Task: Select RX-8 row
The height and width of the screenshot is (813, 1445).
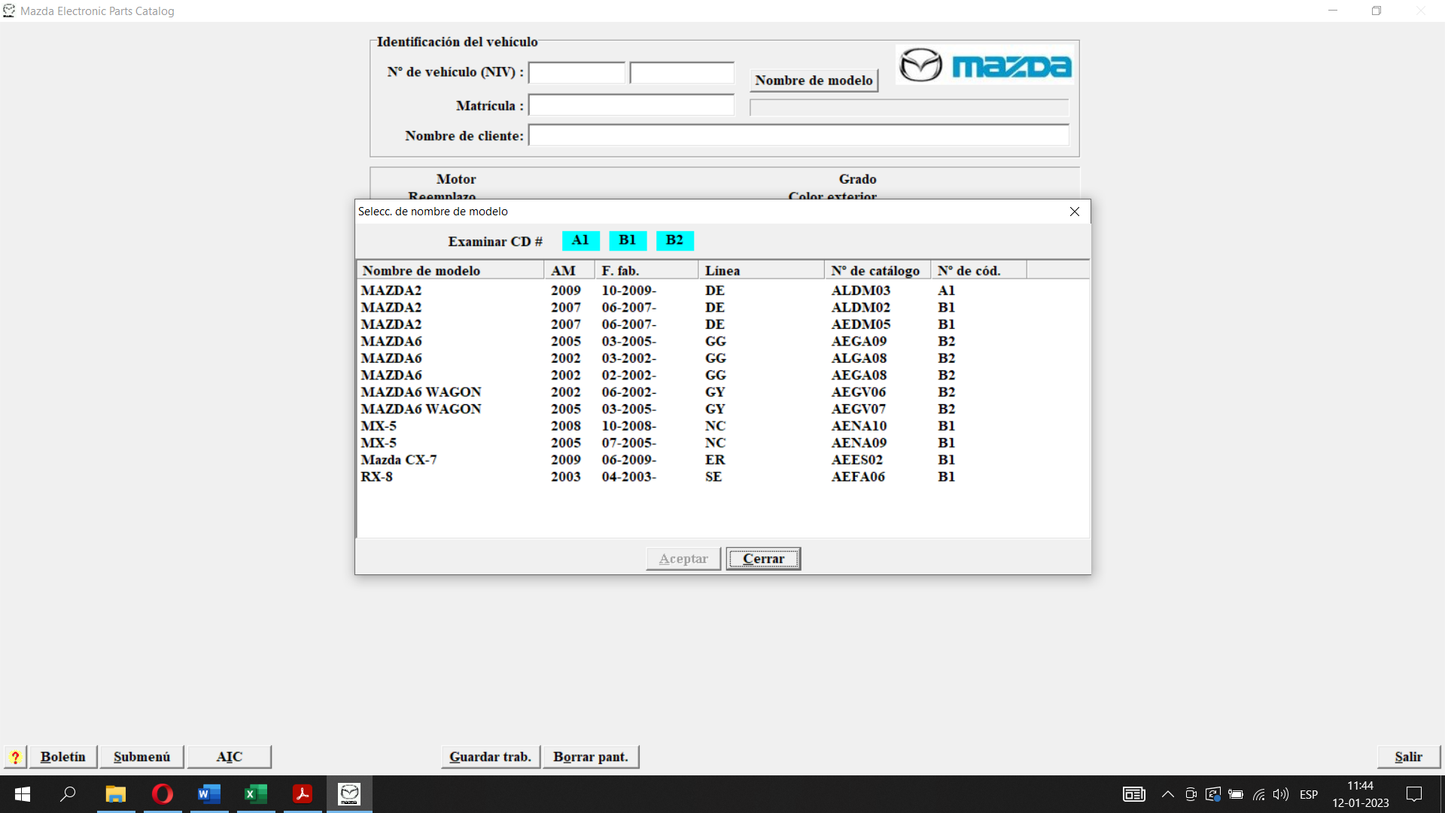Action: pos(723,477)
